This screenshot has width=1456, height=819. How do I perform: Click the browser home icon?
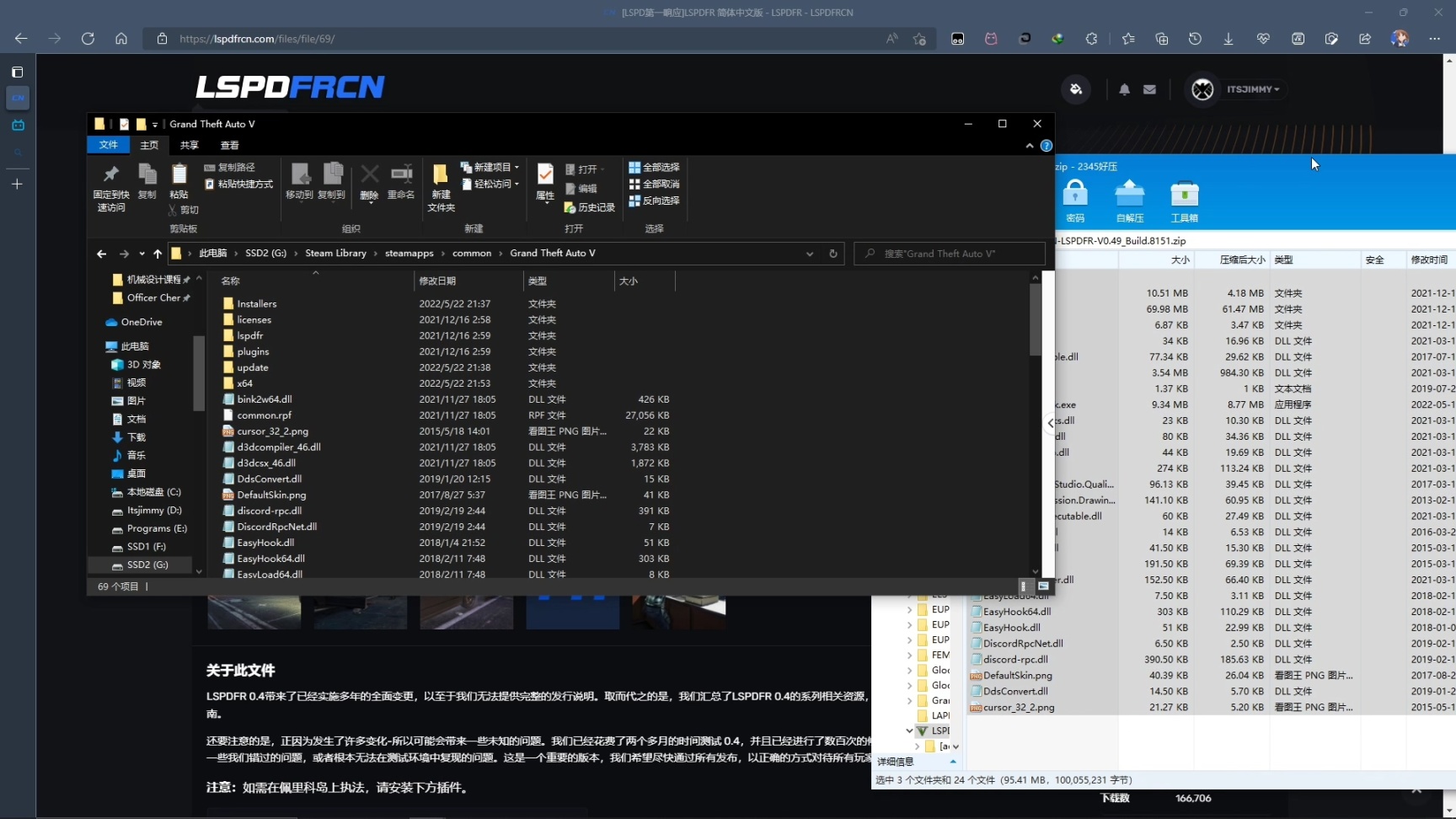121,39
